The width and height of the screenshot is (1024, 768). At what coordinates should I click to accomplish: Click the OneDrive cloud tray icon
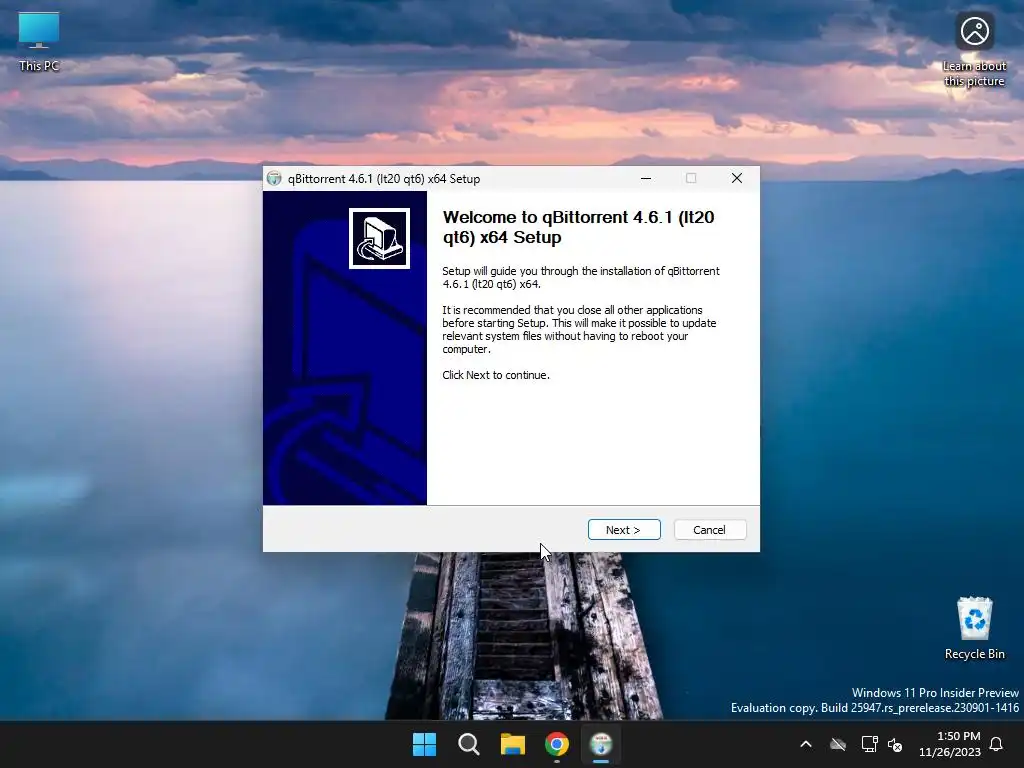[838, 744]
